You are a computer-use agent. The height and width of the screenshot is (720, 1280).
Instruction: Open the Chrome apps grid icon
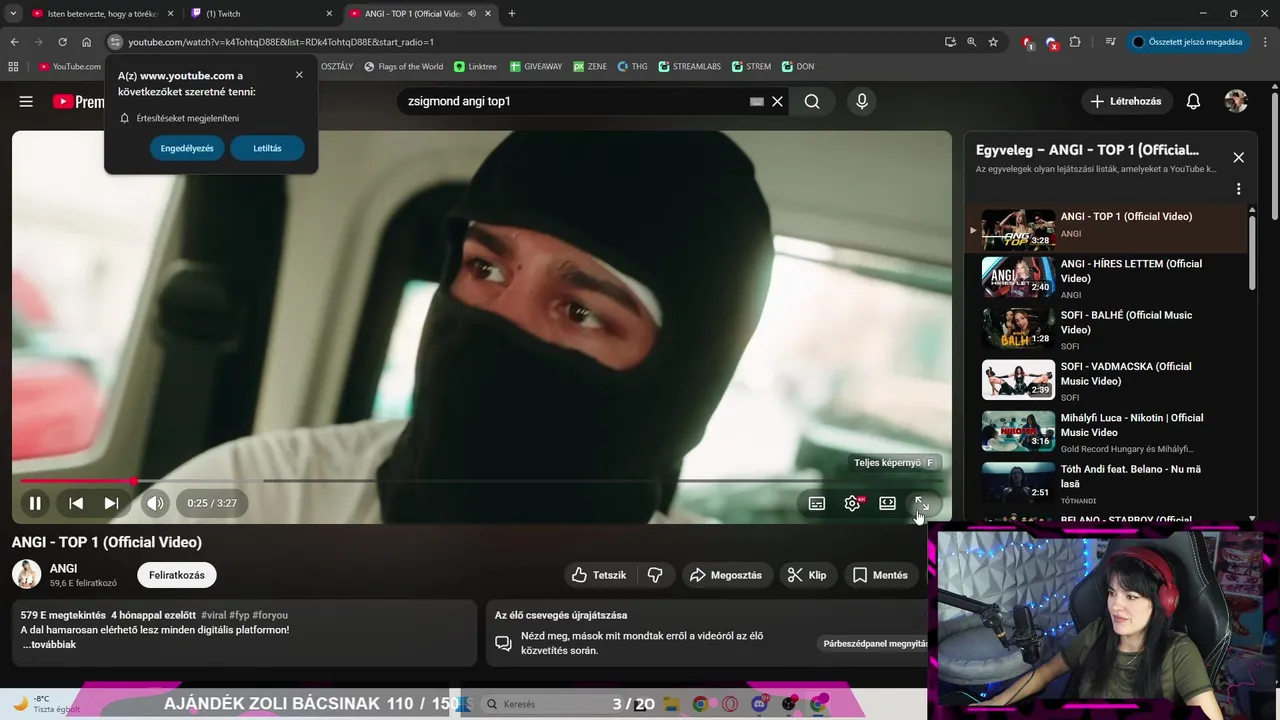click(x=13, y=66)
